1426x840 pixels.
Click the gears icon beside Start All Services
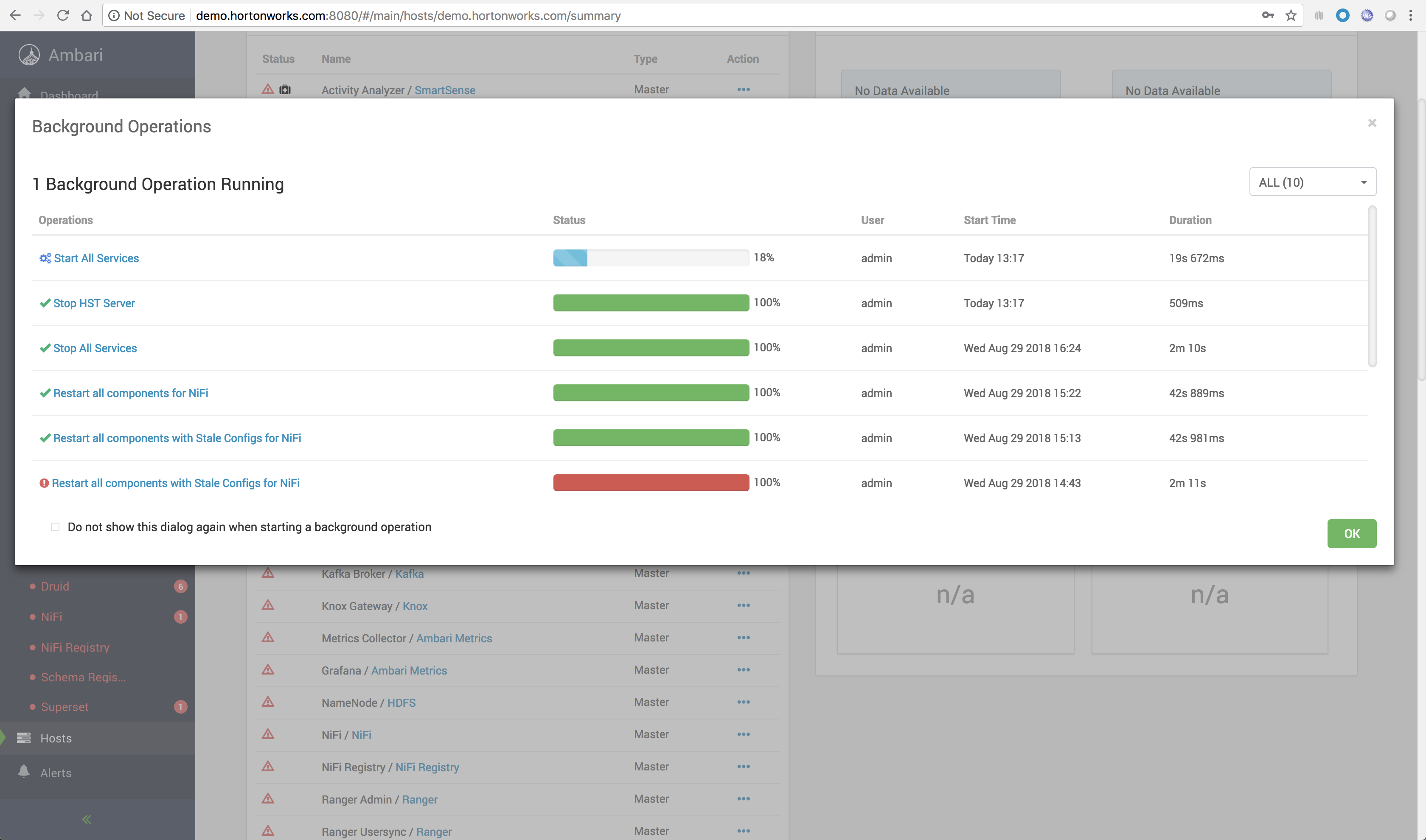[45, 258]
